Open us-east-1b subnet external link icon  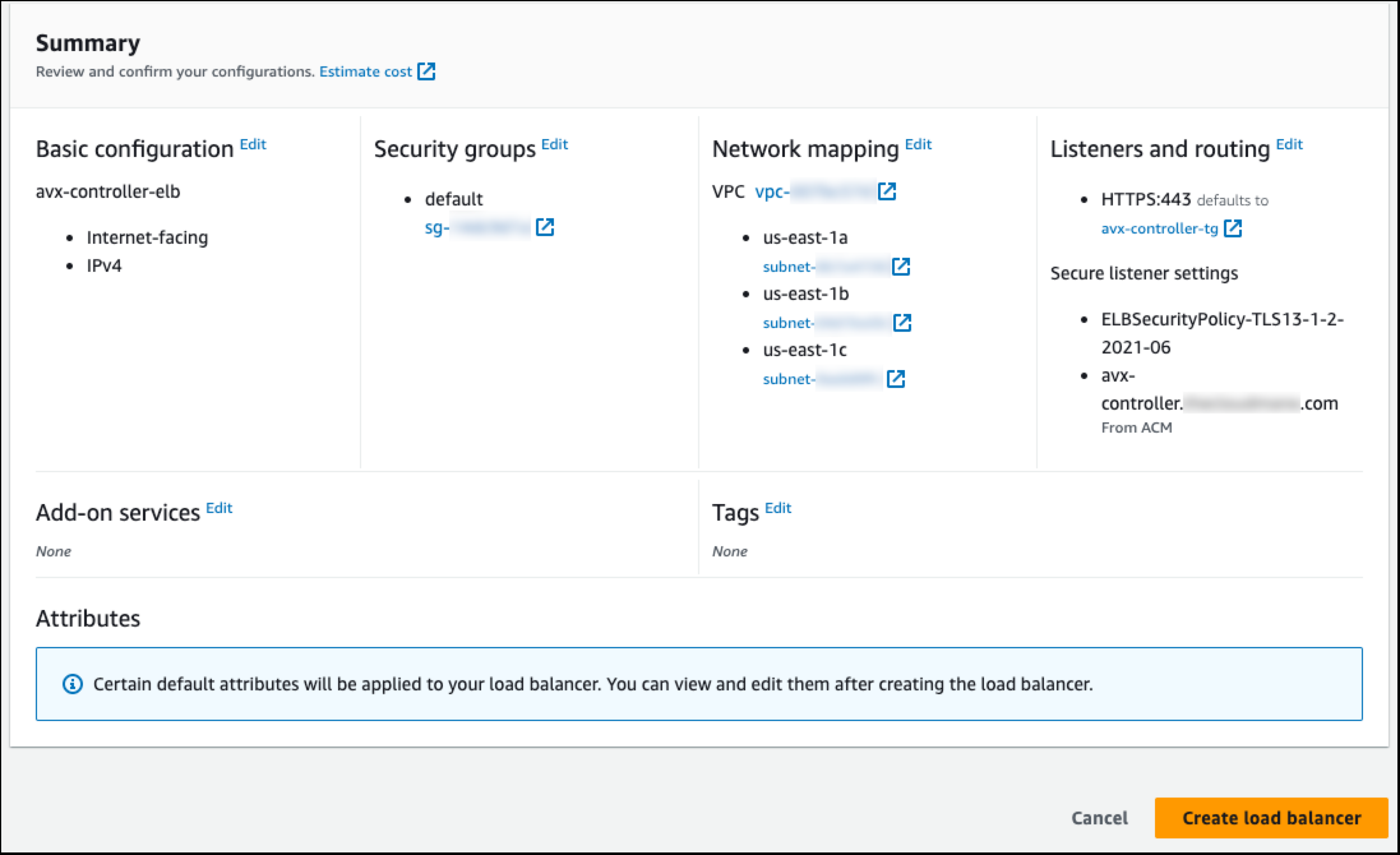pos(902,323)
